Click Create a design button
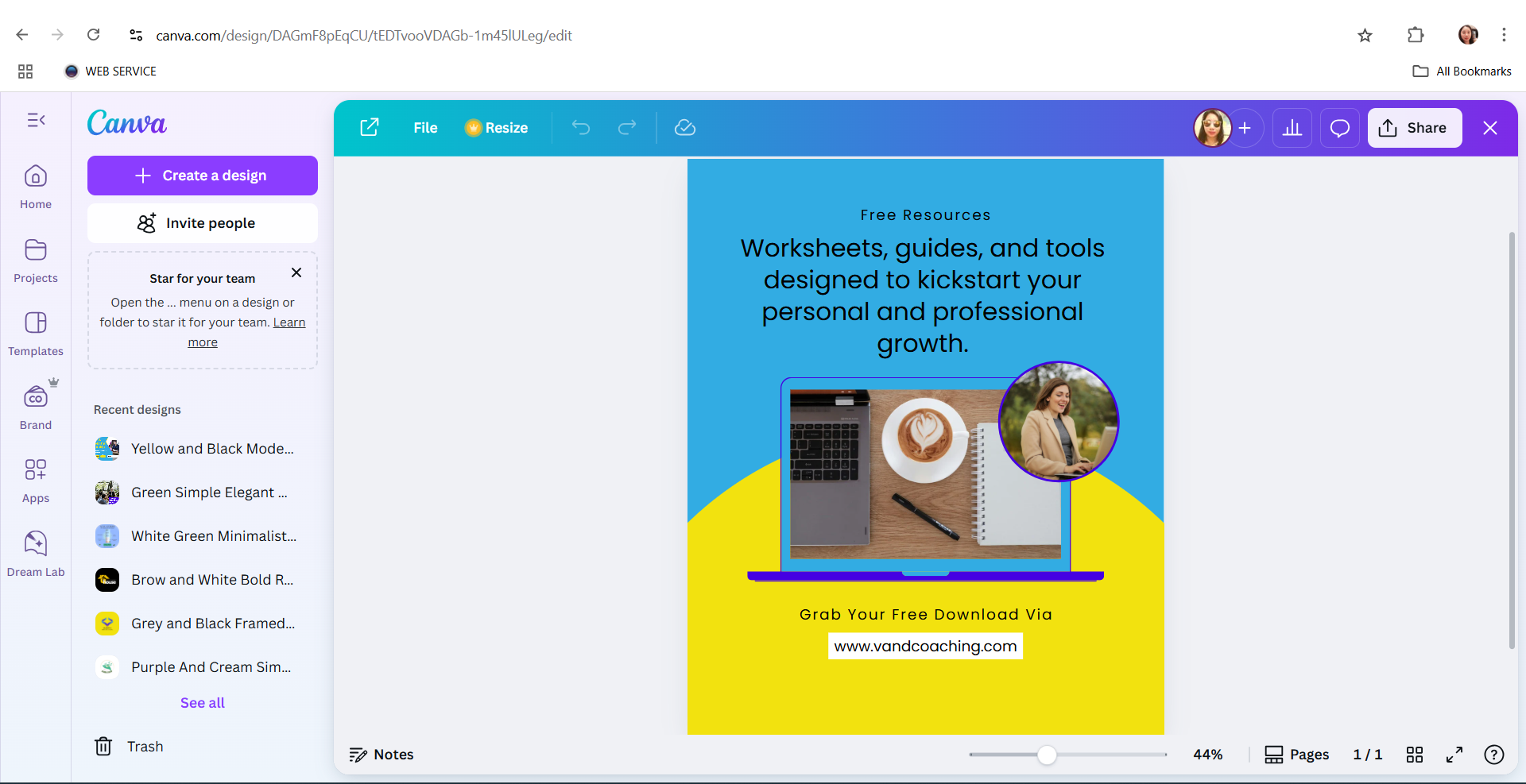Viewport: 1526px width, 784px height. (203, 176)
